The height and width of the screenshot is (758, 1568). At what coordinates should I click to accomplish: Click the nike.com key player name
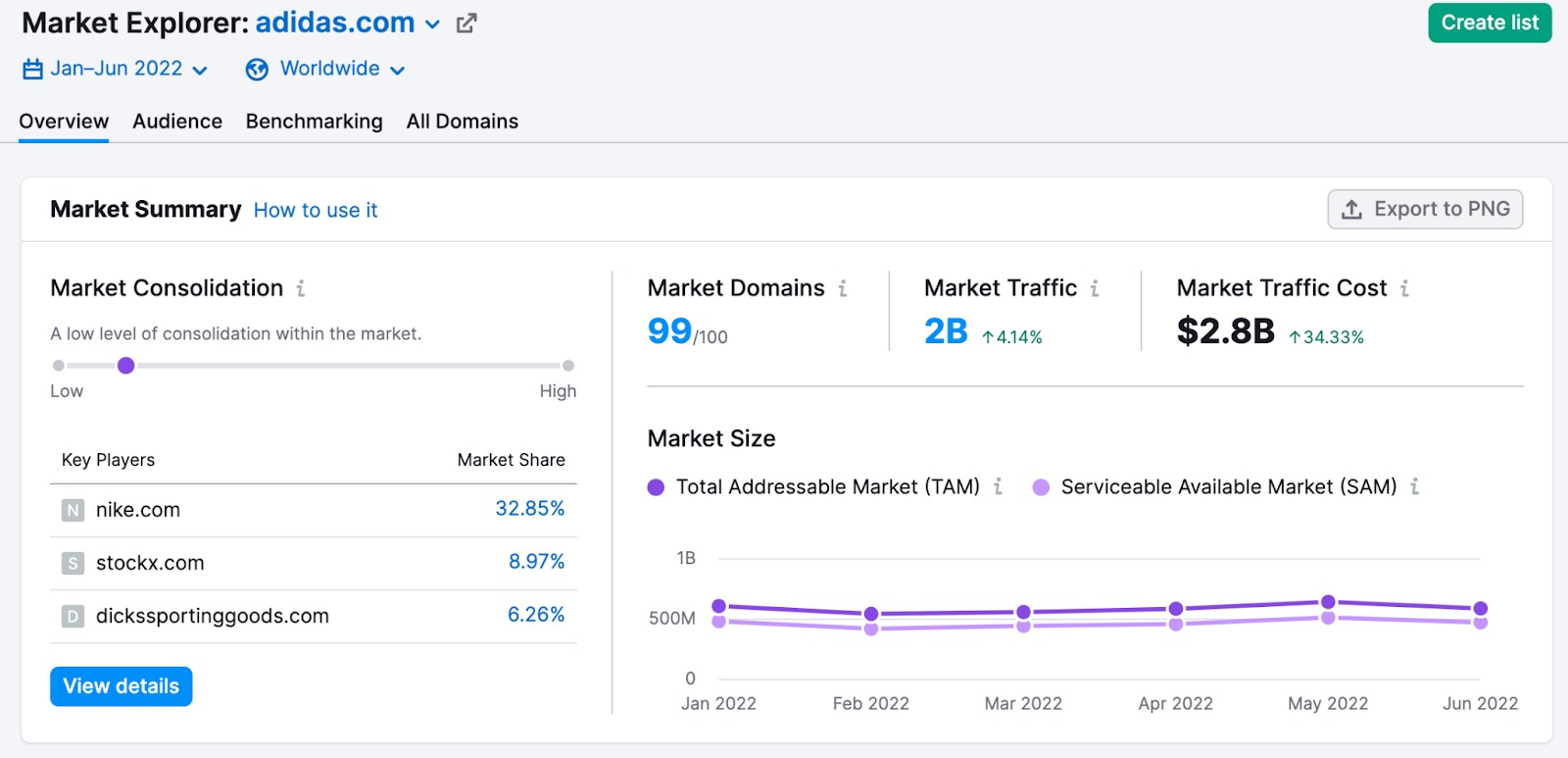coord(138,510)
